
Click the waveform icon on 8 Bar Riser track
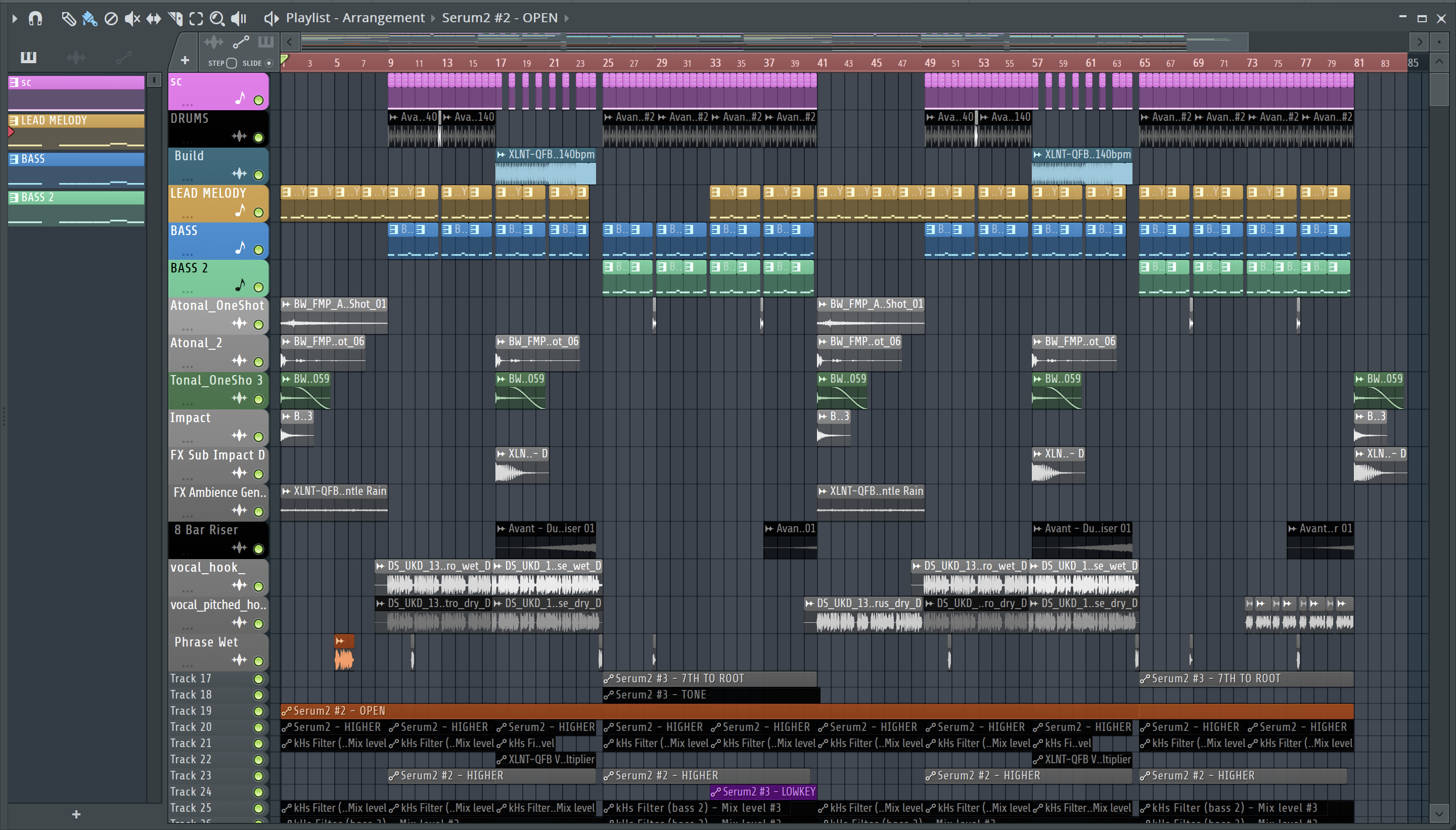240,548
